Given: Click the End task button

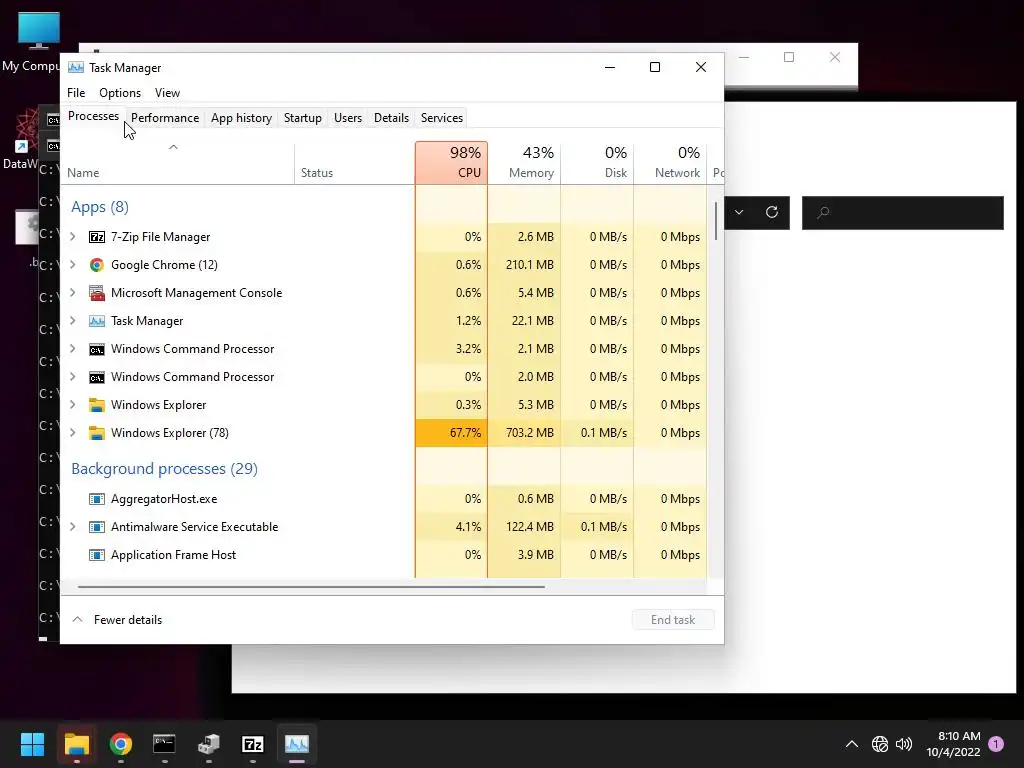Looking at the screenshot, I should point(673,620).
